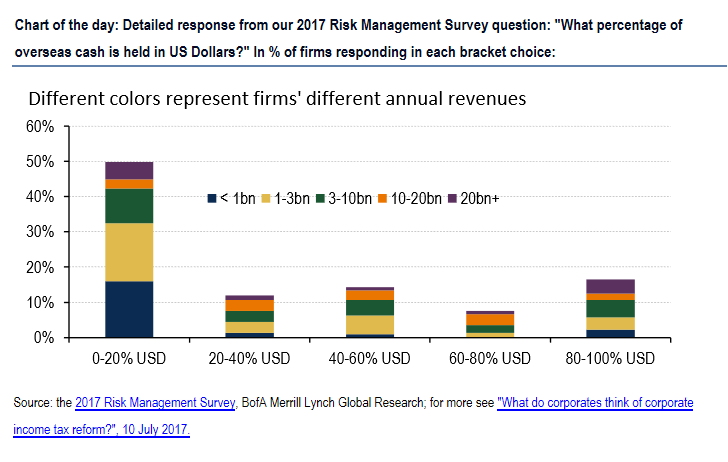Open the corporate income tax reform report link

pos(552,403)
